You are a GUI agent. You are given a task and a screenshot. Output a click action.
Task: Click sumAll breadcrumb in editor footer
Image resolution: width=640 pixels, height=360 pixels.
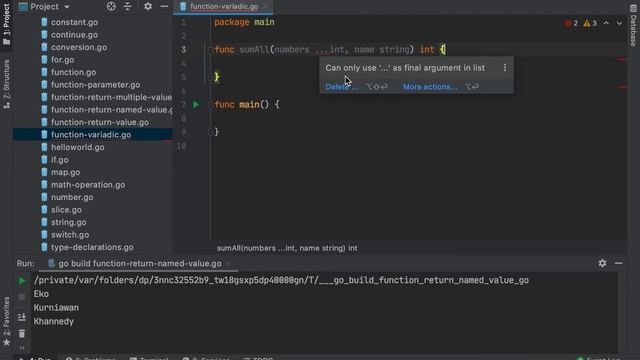click(x=287, y=248)
